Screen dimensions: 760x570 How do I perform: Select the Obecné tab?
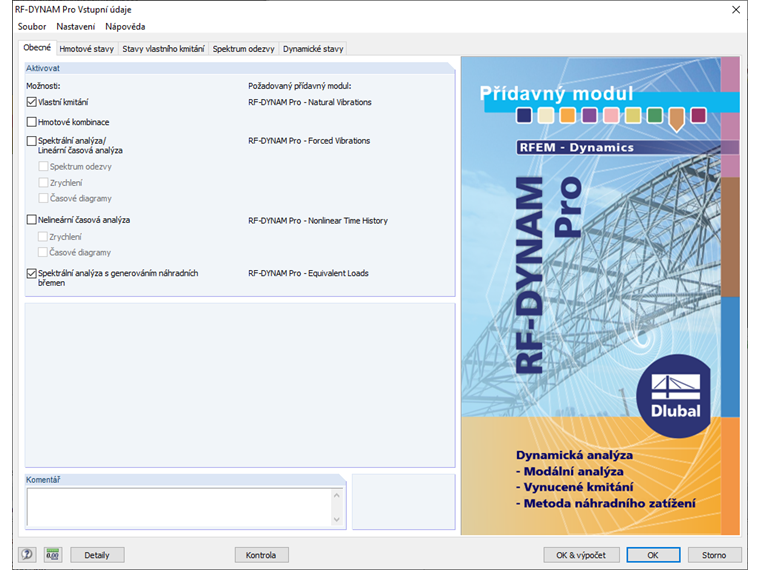pos(37,48)
